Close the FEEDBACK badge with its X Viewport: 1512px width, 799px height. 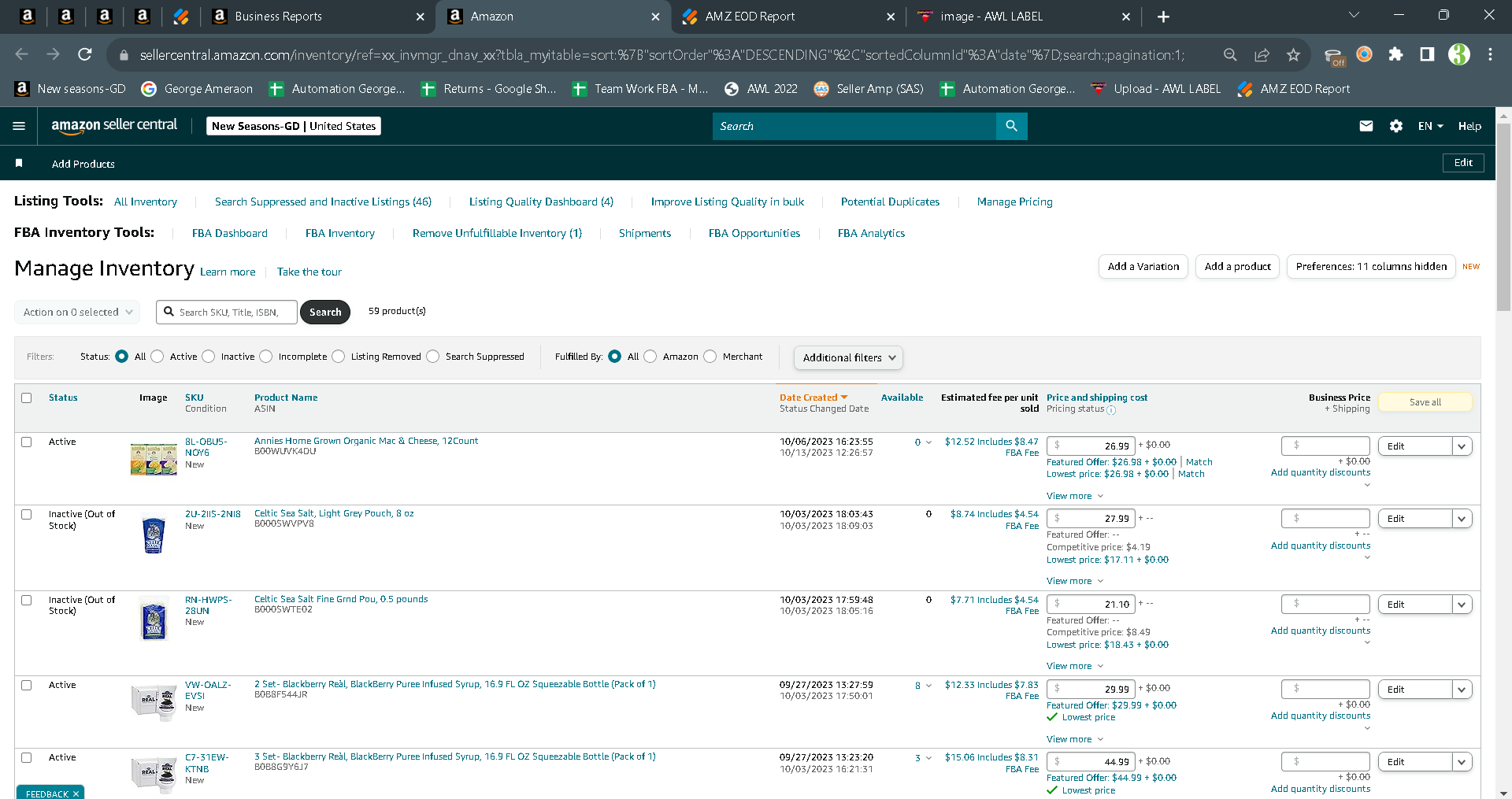76,793
